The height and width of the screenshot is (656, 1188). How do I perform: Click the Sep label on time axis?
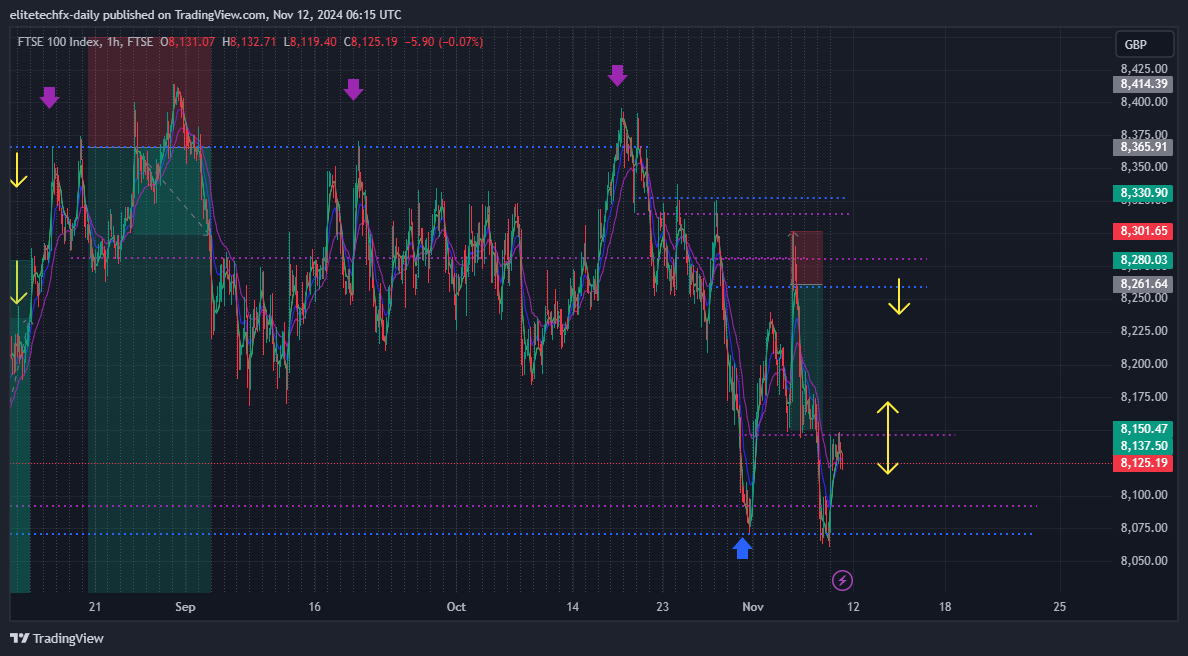tap(185, 607)
